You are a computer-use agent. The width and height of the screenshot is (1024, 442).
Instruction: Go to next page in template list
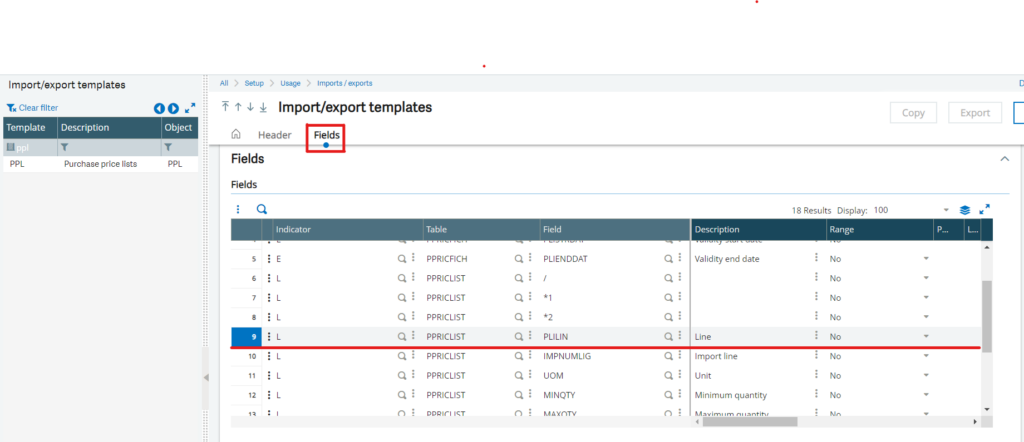tap(173, 108)
